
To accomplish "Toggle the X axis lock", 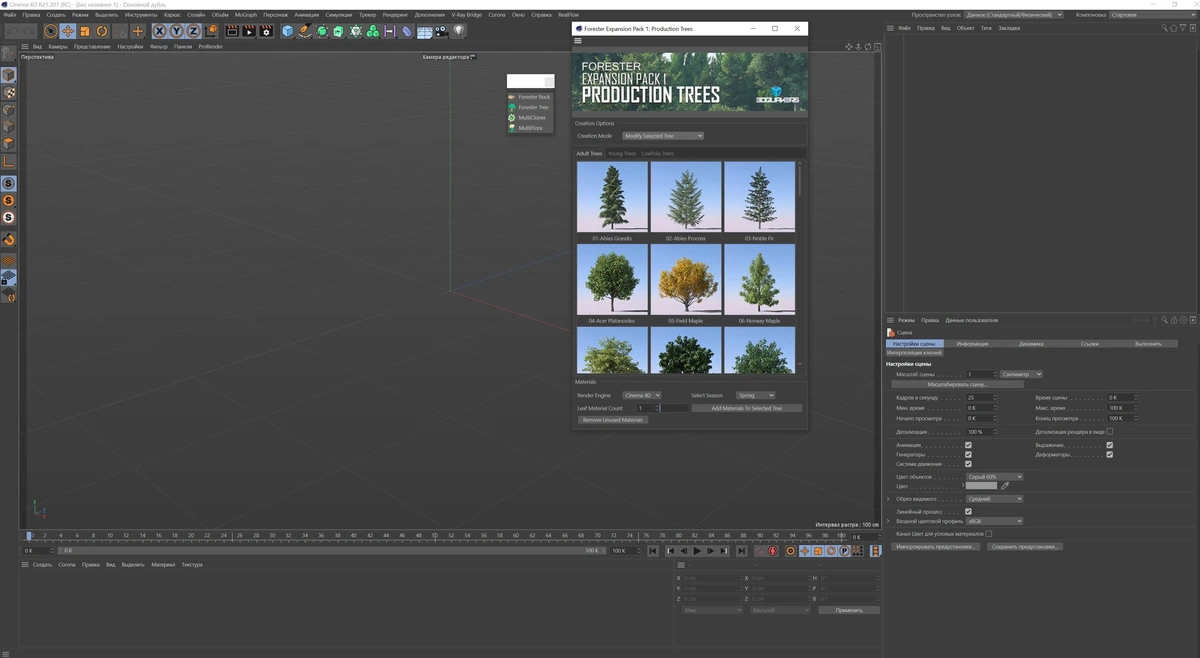I will point(160,31).
